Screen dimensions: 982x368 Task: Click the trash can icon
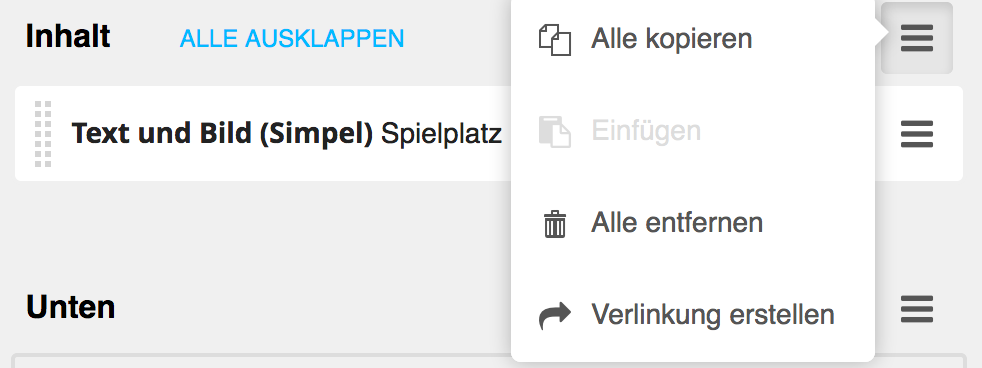[x=555, y=224]
